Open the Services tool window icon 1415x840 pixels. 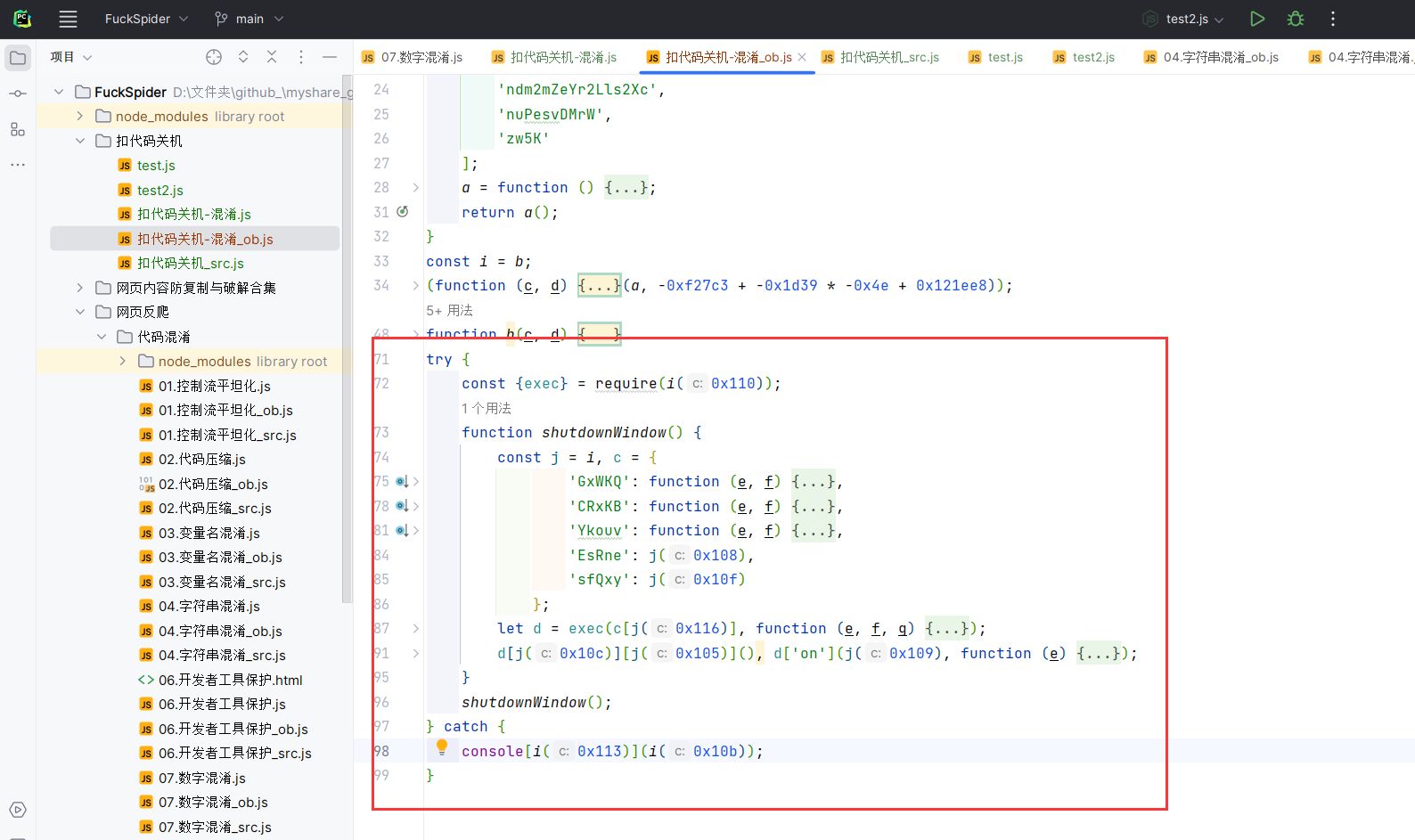(x=18, y=810)
